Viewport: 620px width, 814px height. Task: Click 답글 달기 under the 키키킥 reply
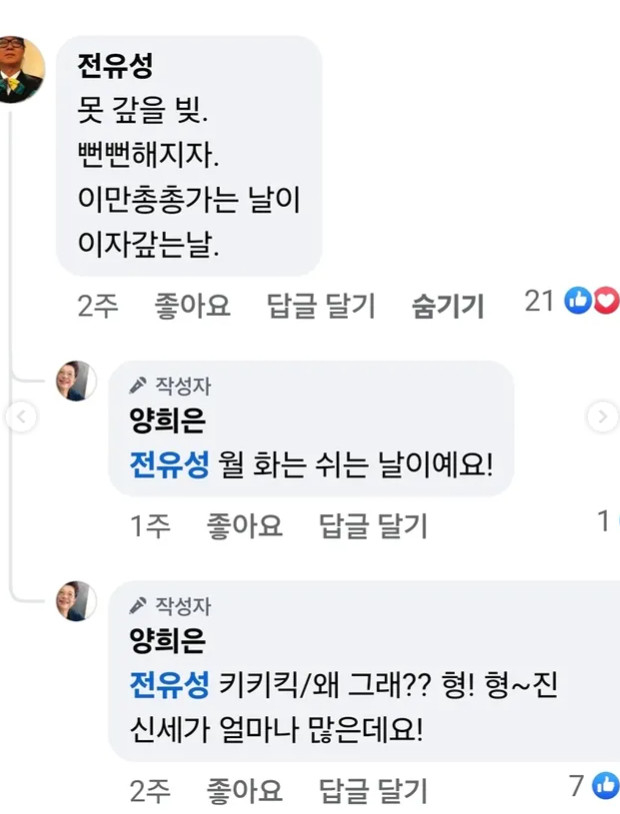[373, 792]
